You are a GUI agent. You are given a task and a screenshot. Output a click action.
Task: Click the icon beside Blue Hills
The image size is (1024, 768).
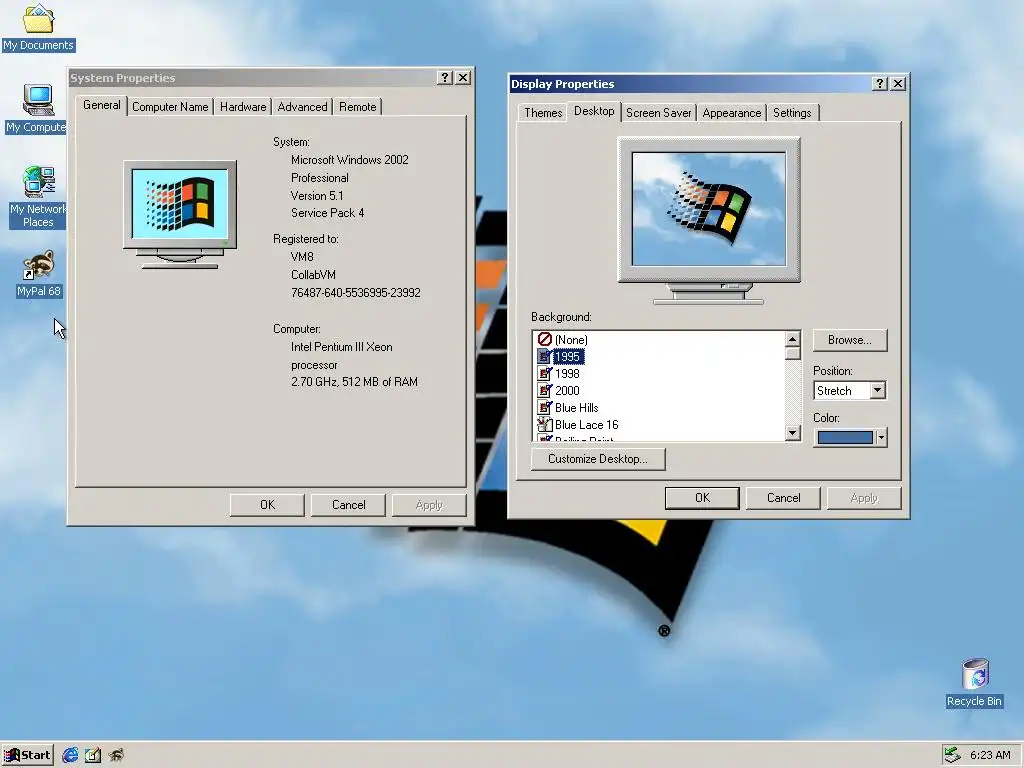point(545,407)
